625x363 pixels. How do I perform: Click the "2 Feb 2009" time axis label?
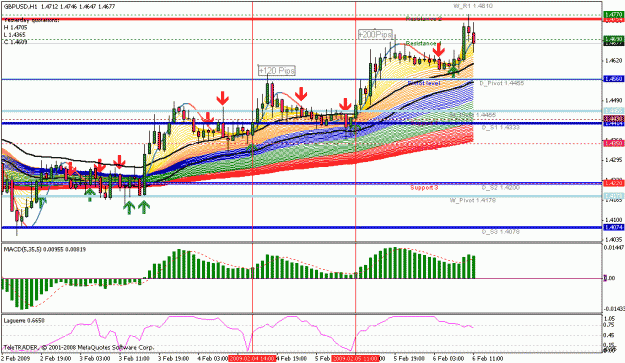pyautogui.click(x=16, y=359)
